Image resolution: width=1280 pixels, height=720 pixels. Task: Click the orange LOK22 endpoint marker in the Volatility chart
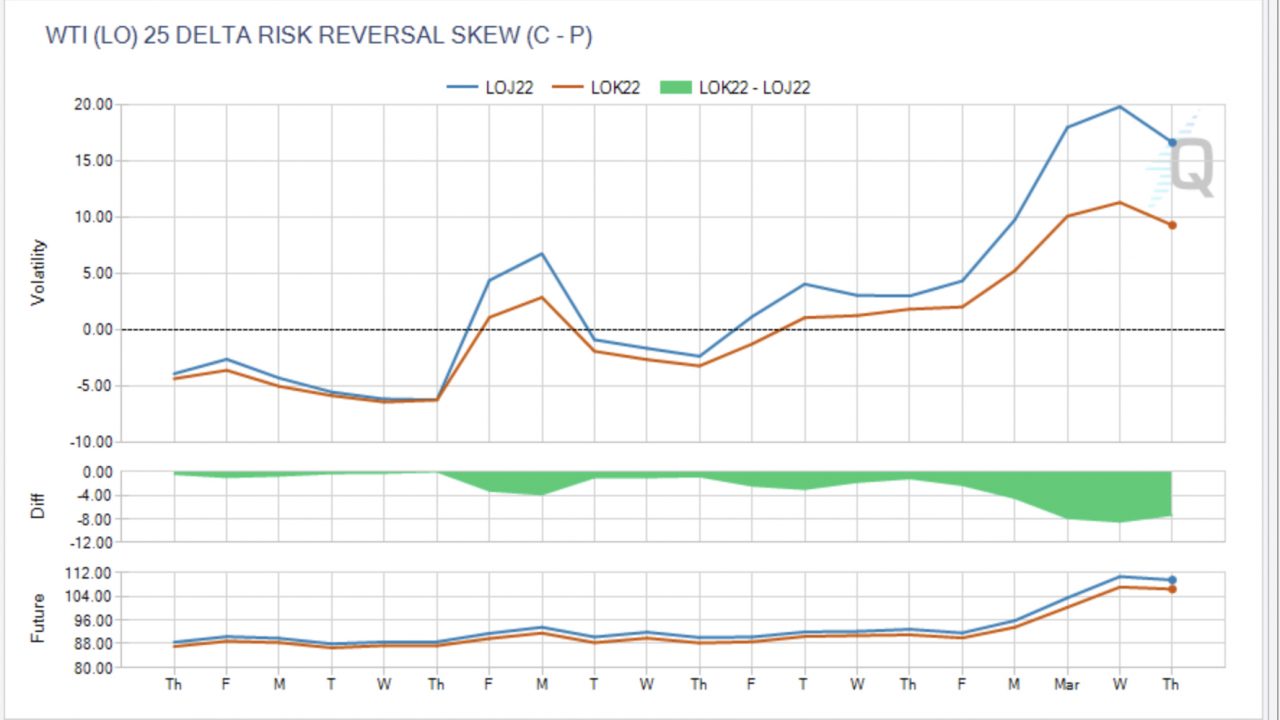[x=1172, y=225]
